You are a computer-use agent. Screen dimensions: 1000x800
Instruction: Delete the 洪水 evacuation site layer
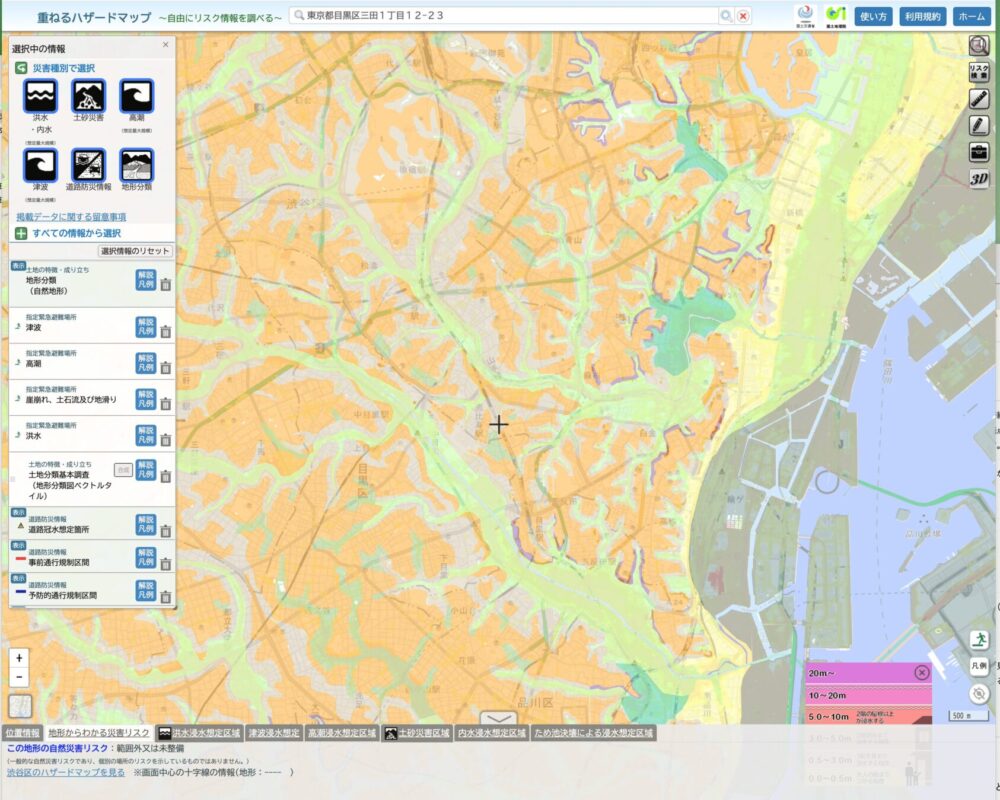coord(166,440)
